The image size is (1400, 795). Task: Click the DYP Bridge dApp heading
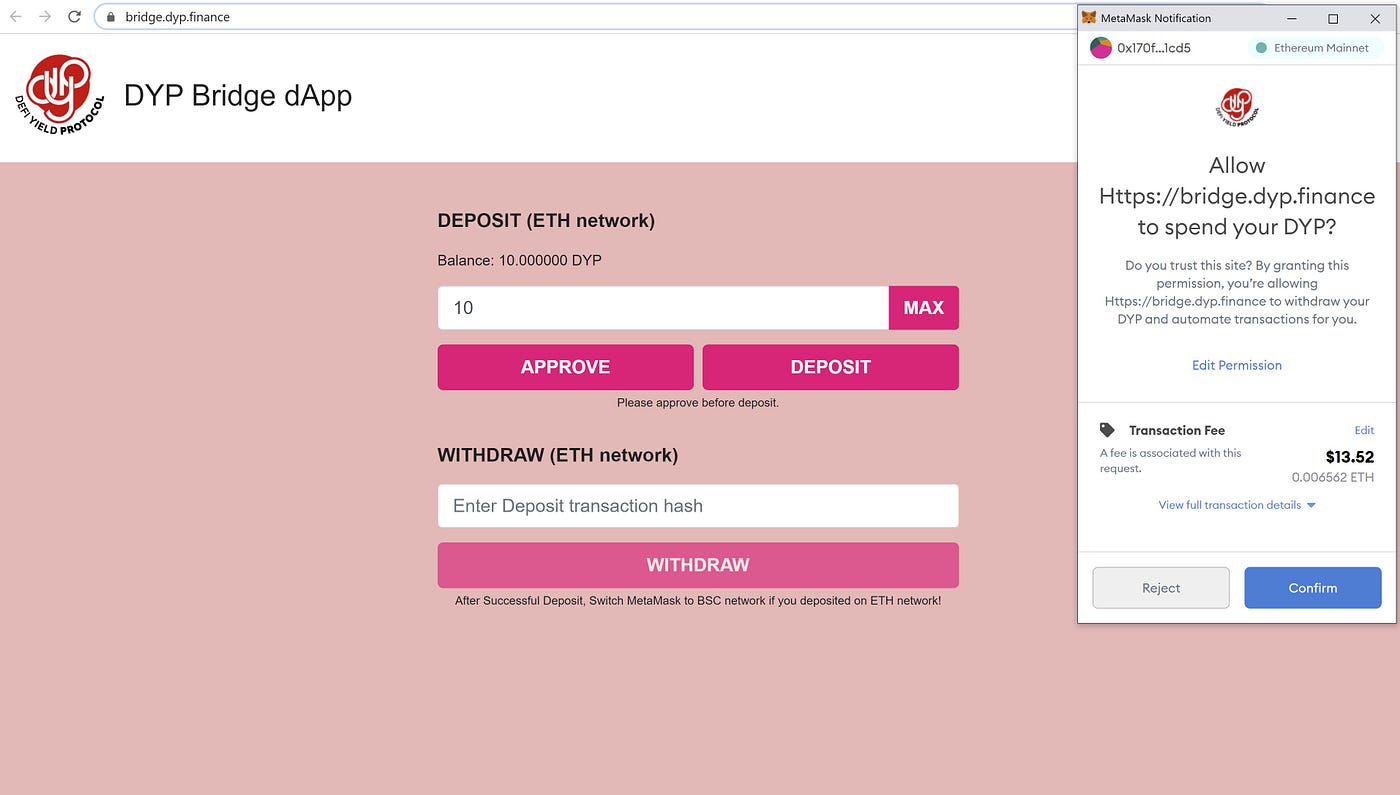(238, 96)
